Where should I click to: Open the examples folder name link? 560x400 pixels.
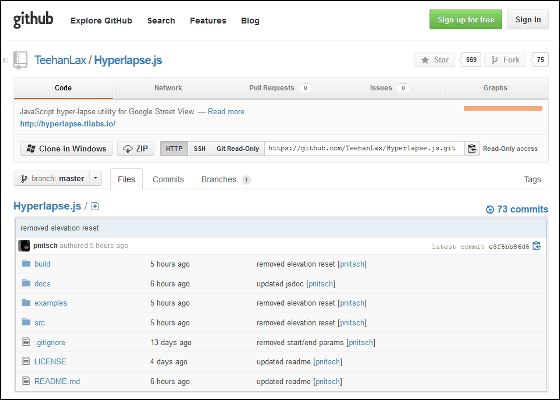pos(51,303)
